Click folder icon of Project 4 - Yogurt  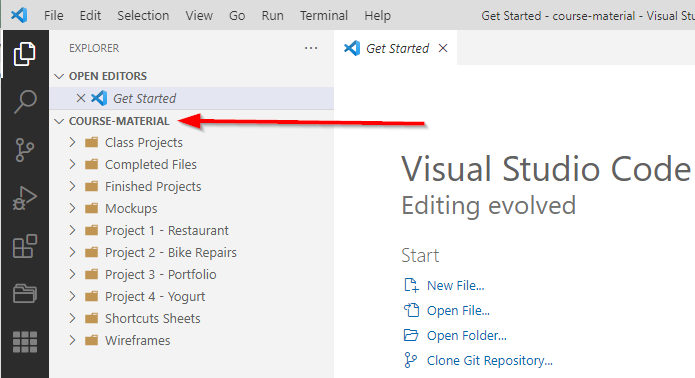91,296
